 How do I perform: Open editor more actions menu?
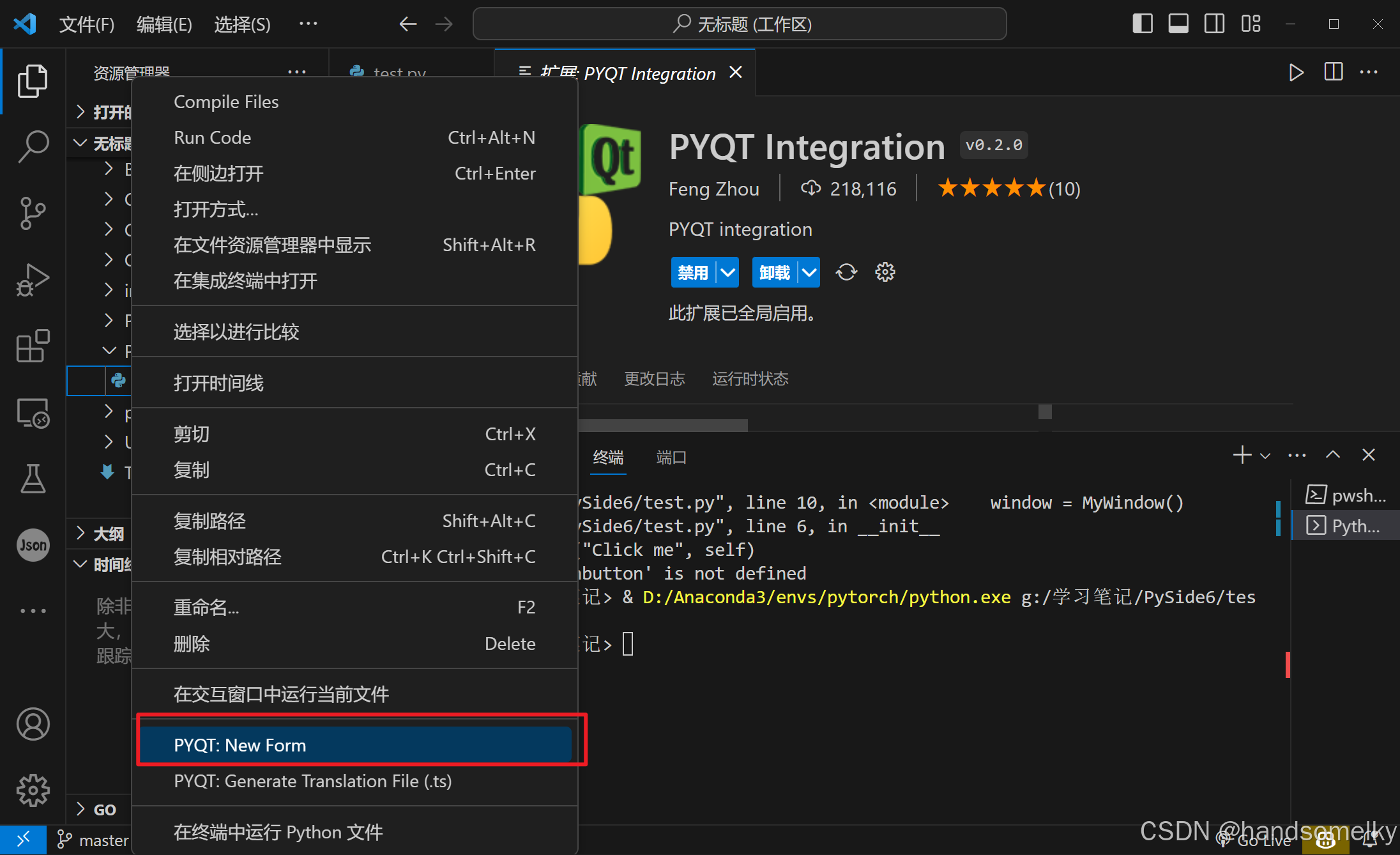[1369, 72]
